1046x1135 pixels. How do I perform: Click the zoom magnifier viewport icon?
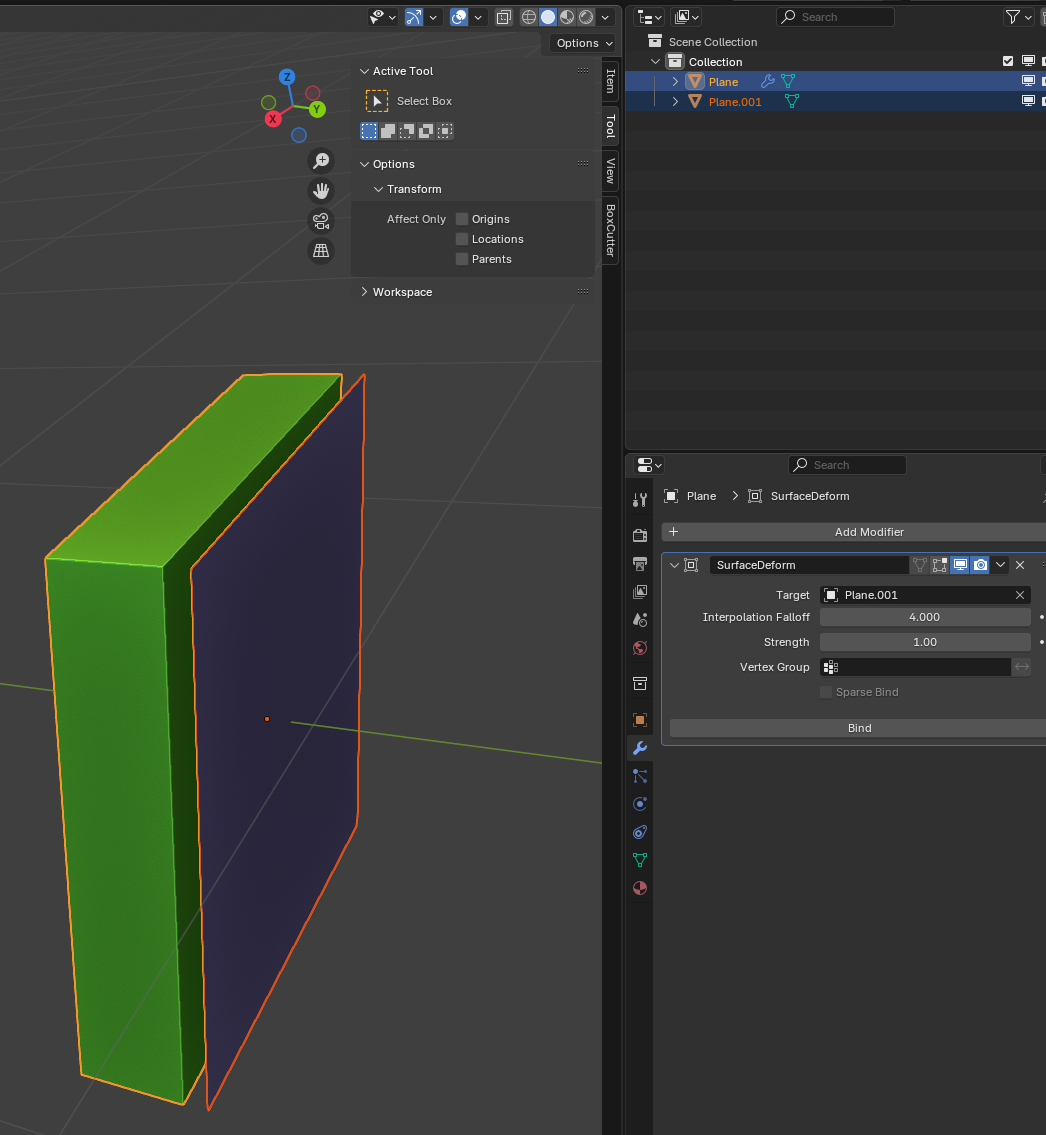coord(321,161)
